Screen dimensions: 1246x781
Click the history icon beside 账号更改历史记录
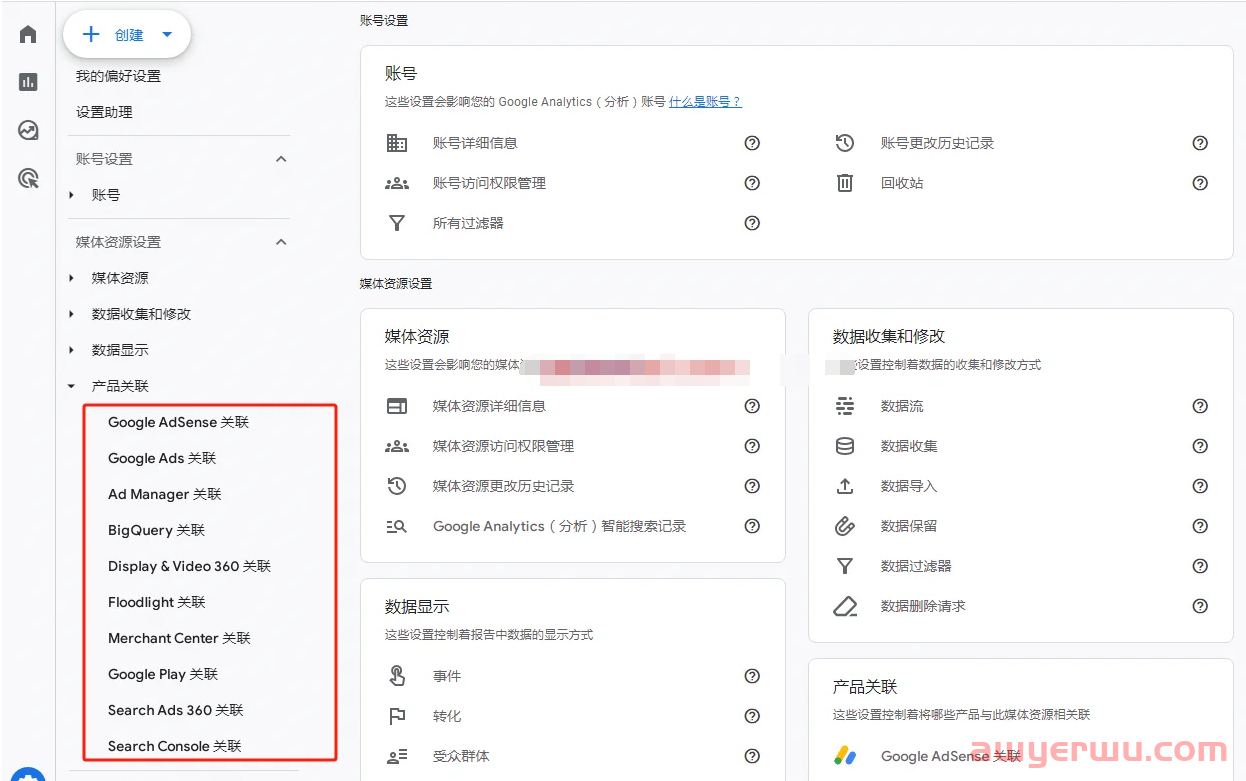pyautogui.click(x=845, y=143)
